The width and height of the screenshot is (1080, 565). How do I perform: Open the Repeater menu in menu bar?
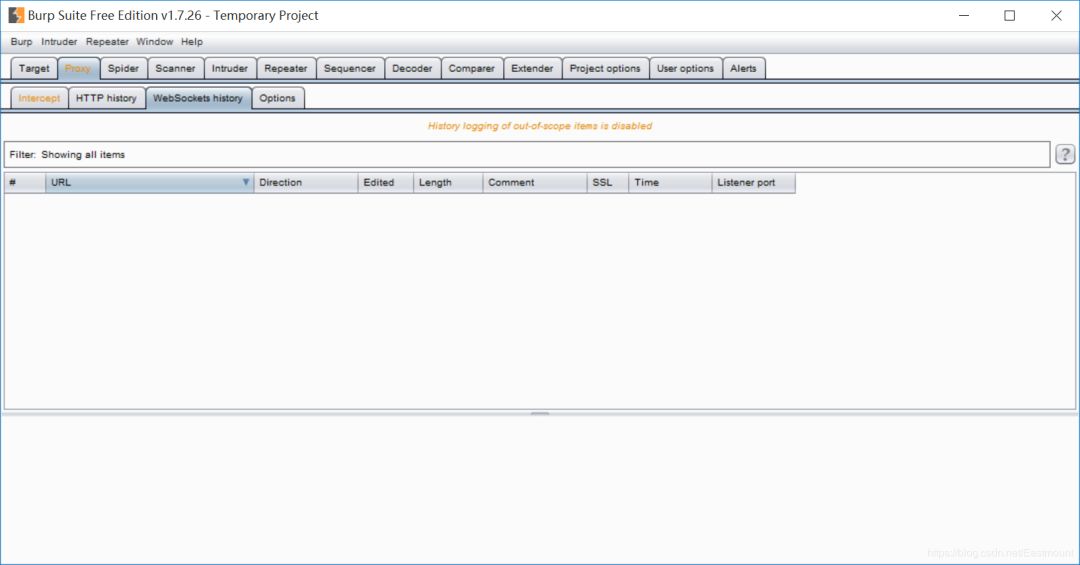pos(107,42)
